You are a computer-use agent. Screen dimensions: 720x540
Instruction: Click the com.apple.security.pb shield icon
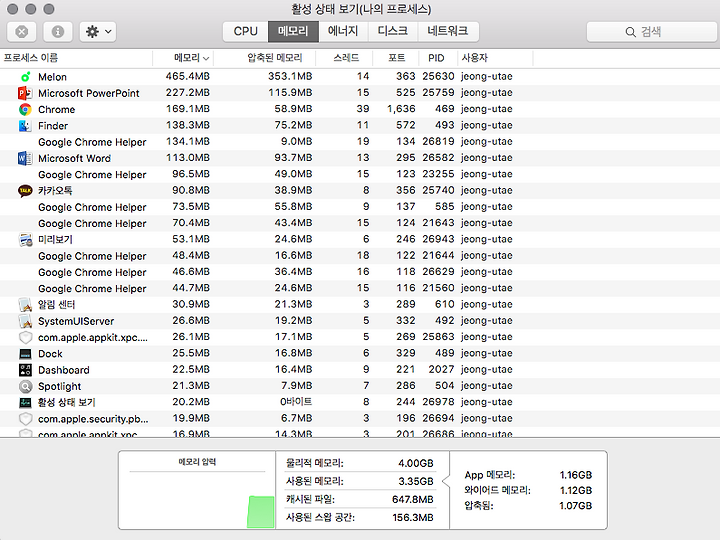[25, 419]
